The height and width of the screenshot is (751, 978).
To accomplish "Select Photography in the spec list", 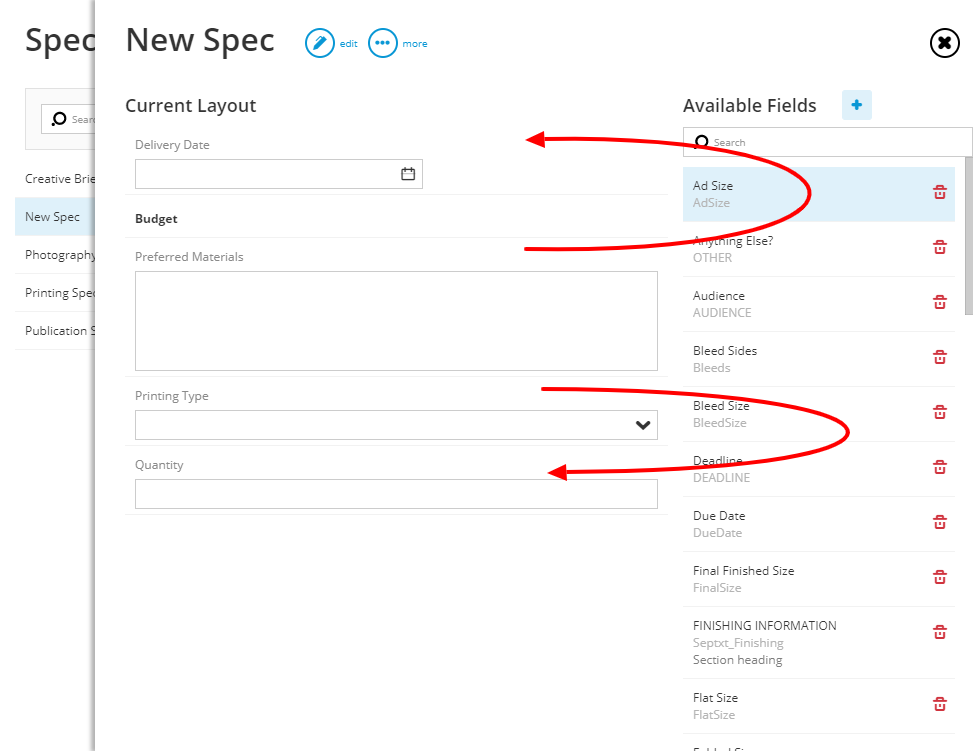I will click(x=55, y=255).
